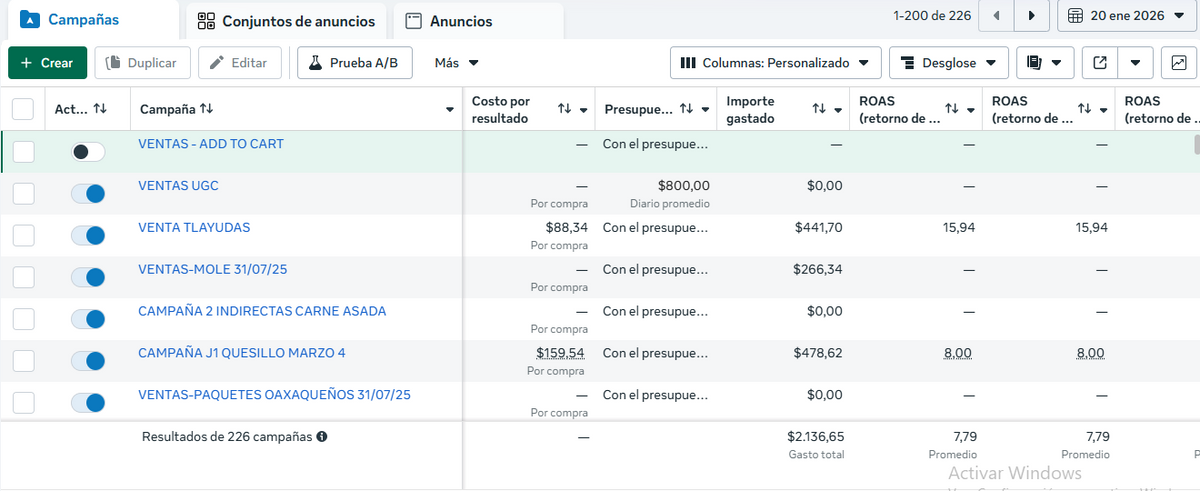Sort campaigns by Campaña name arrows
The width and height of the screenshot is (1200, 491).
tap(206, 109)
